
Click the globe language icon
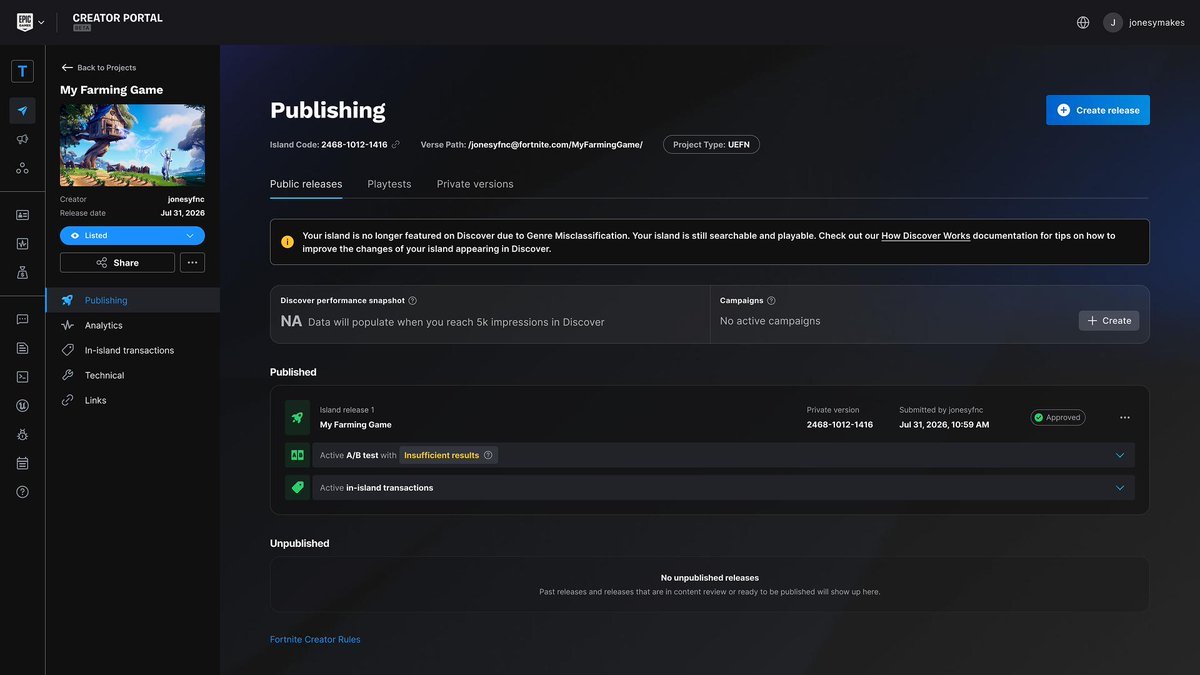(x=1083, y=22)
